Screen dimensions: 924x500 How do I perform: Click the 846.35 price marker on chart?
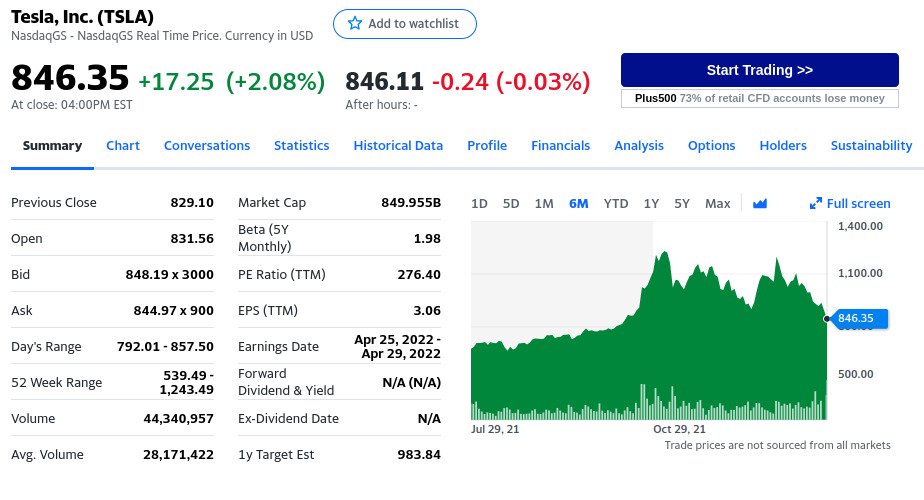pyautogui.click(x=857, y=318)
